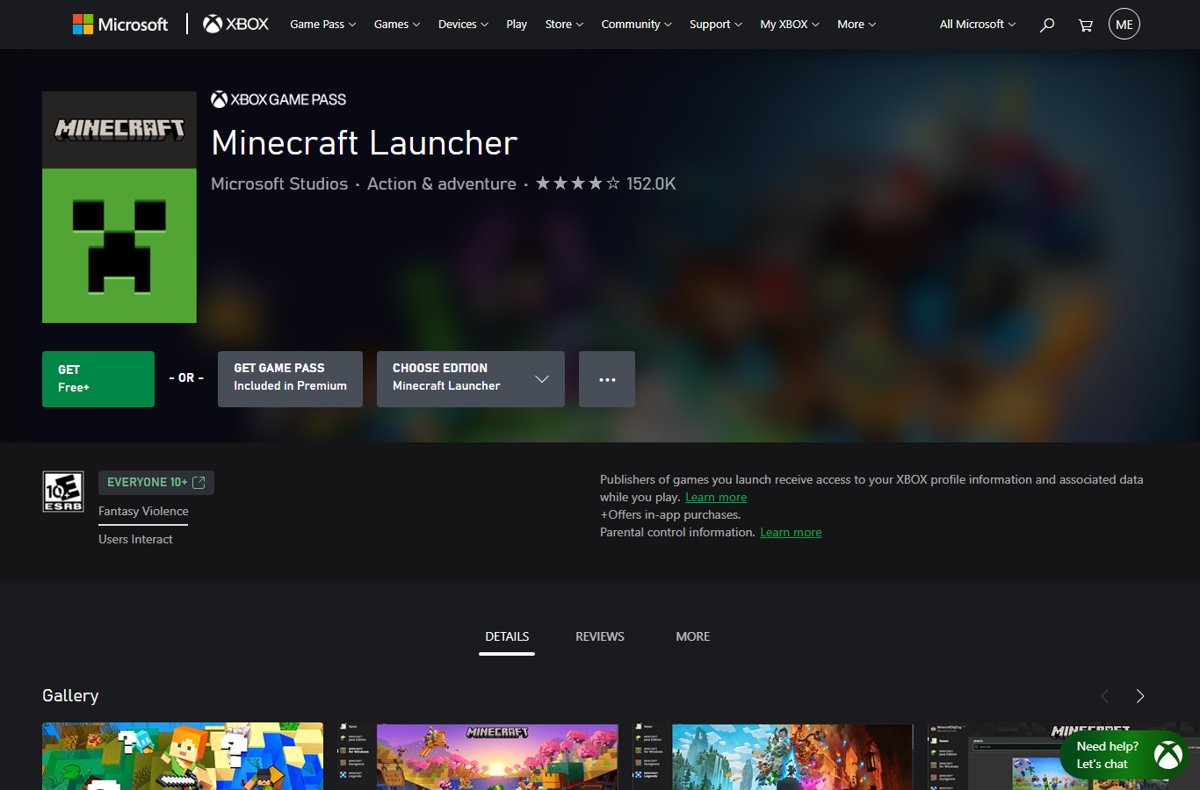The image size is (1200, 790).
Task: Expand the Community menu
Action: pyautogui.click(x=637, y=24)
